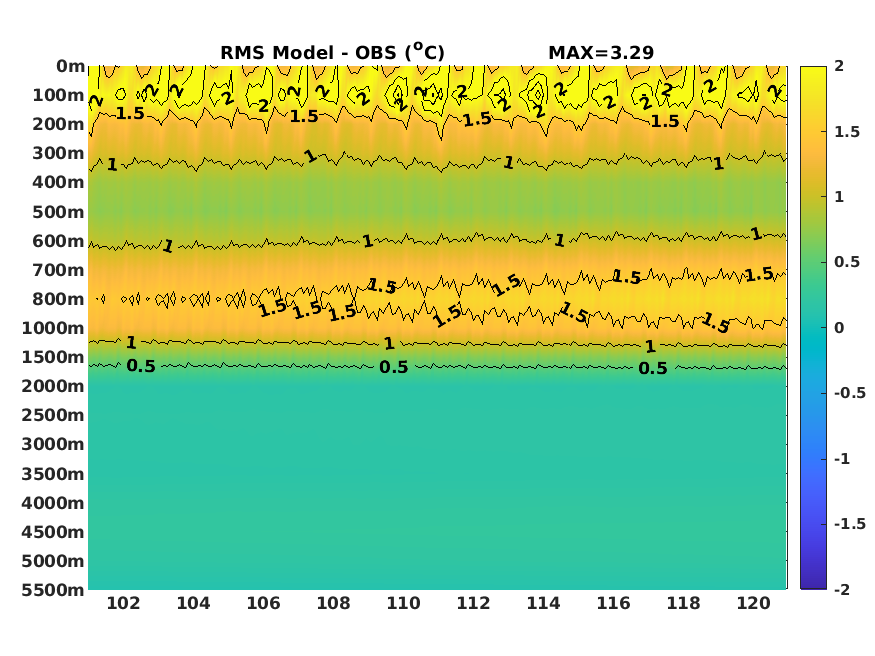Click the "5000m" depth axis label
This screenshot has width=875, height=656.
pyautogui.click(x=53, y=561)
